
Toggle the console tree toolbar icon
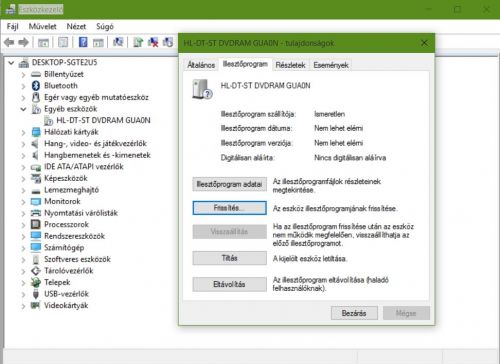tap(43, 43)
